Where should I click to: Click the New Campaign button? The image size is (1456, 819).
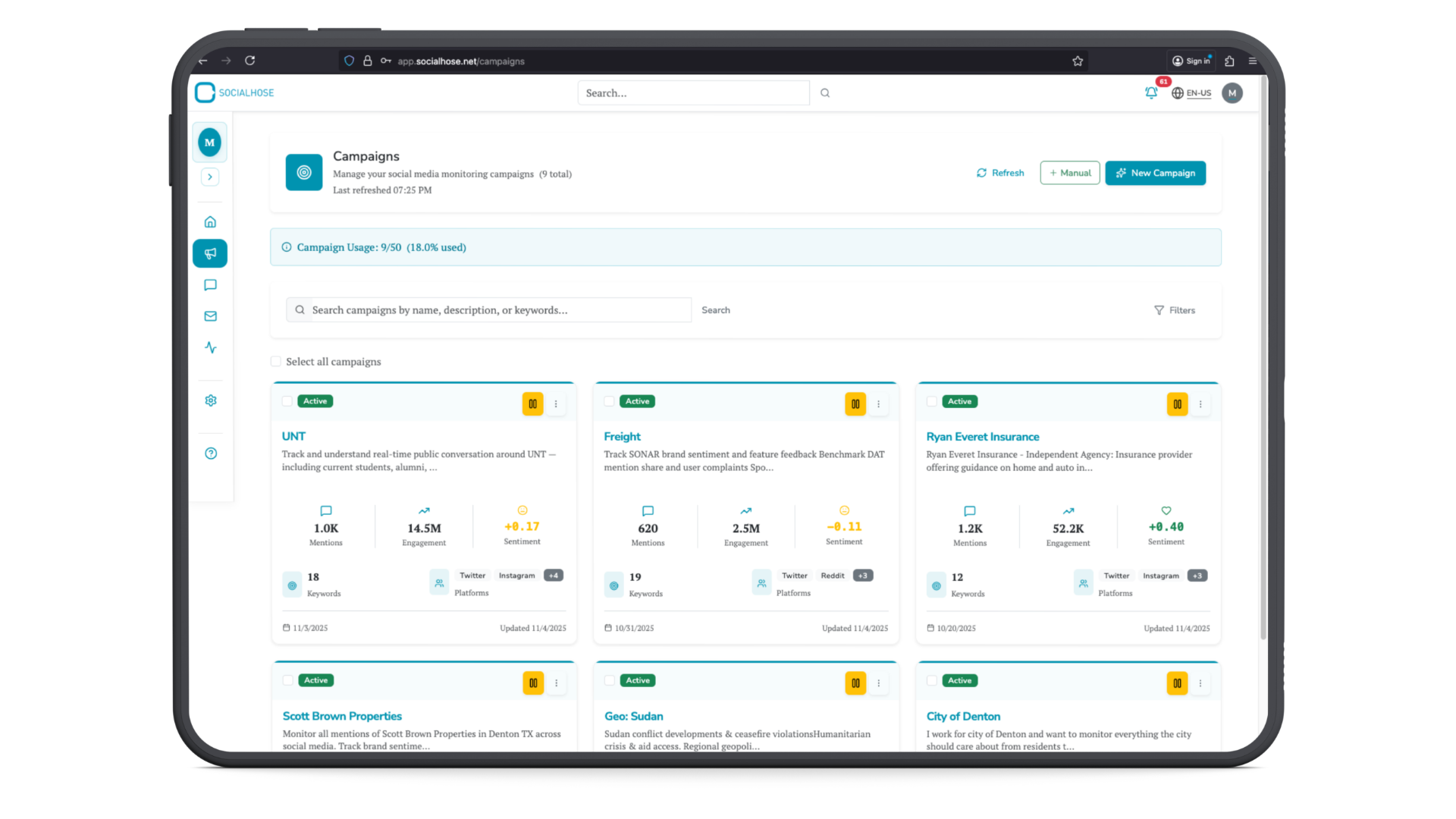[1155, 173]
